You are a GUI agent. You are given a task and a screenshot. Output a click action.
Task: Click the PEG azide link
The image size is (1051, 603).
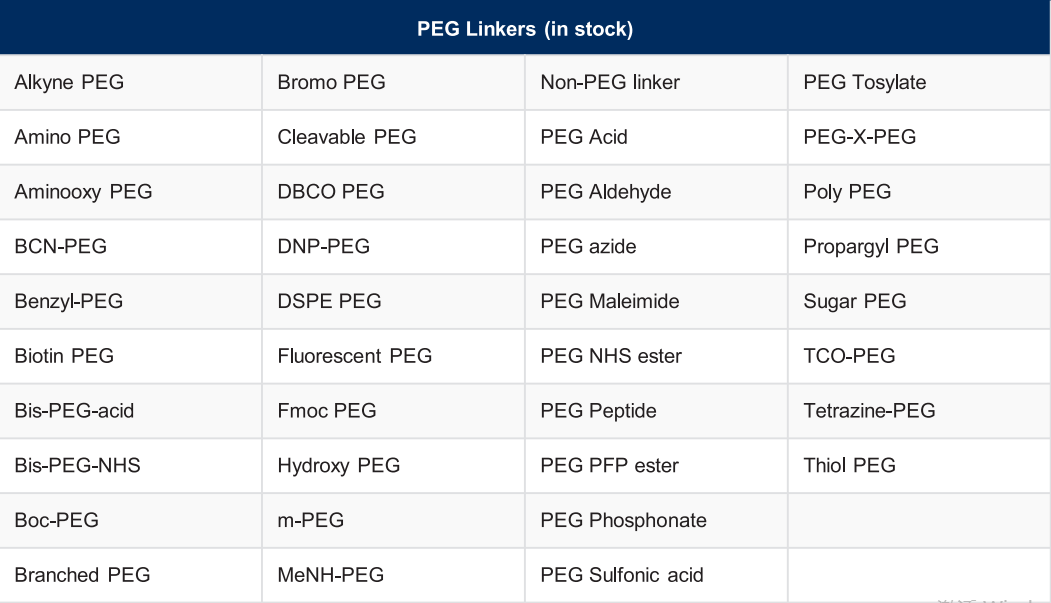click(588, 247)
